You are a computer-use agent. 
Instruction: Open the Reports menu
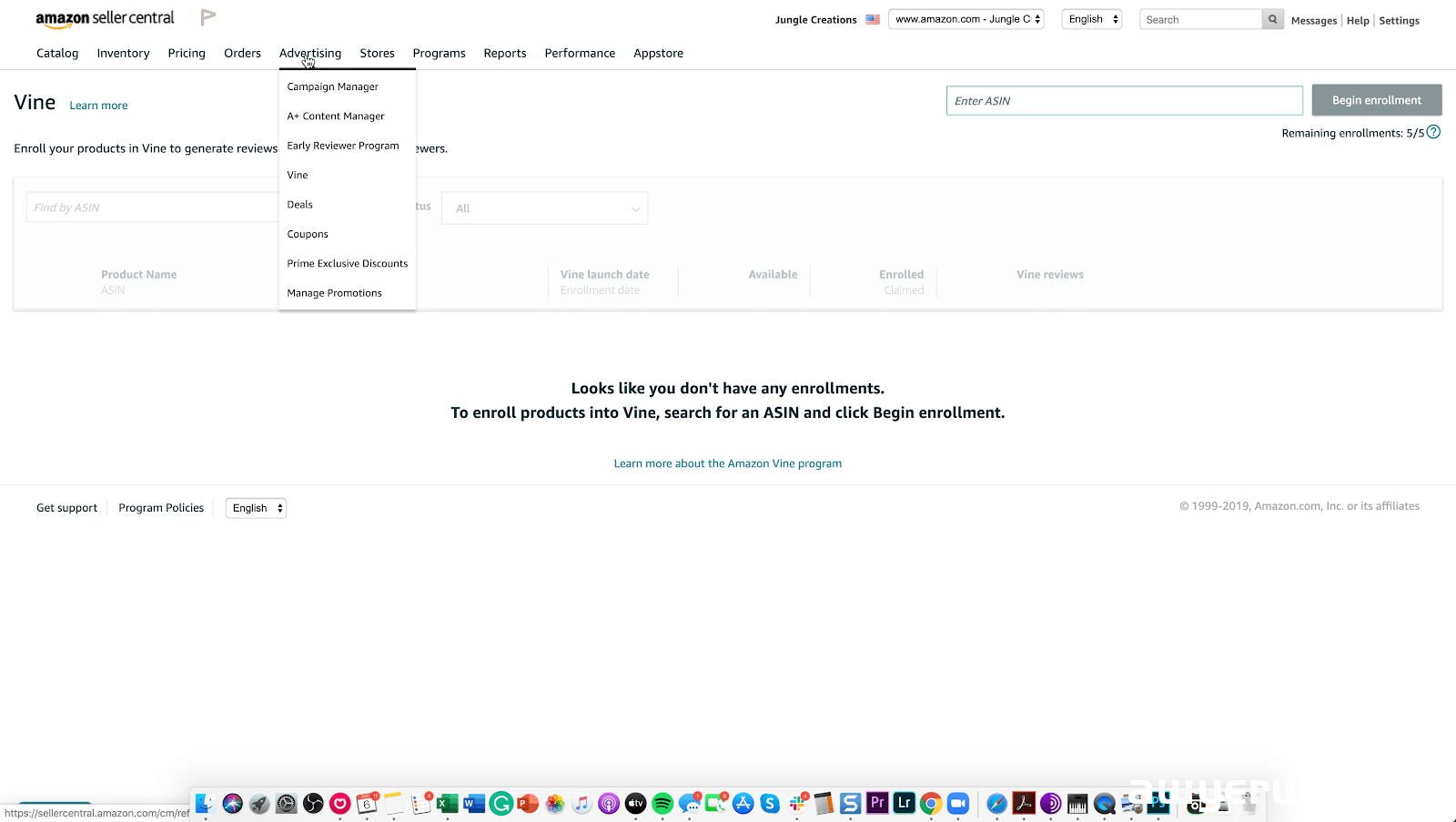[505, 53]
